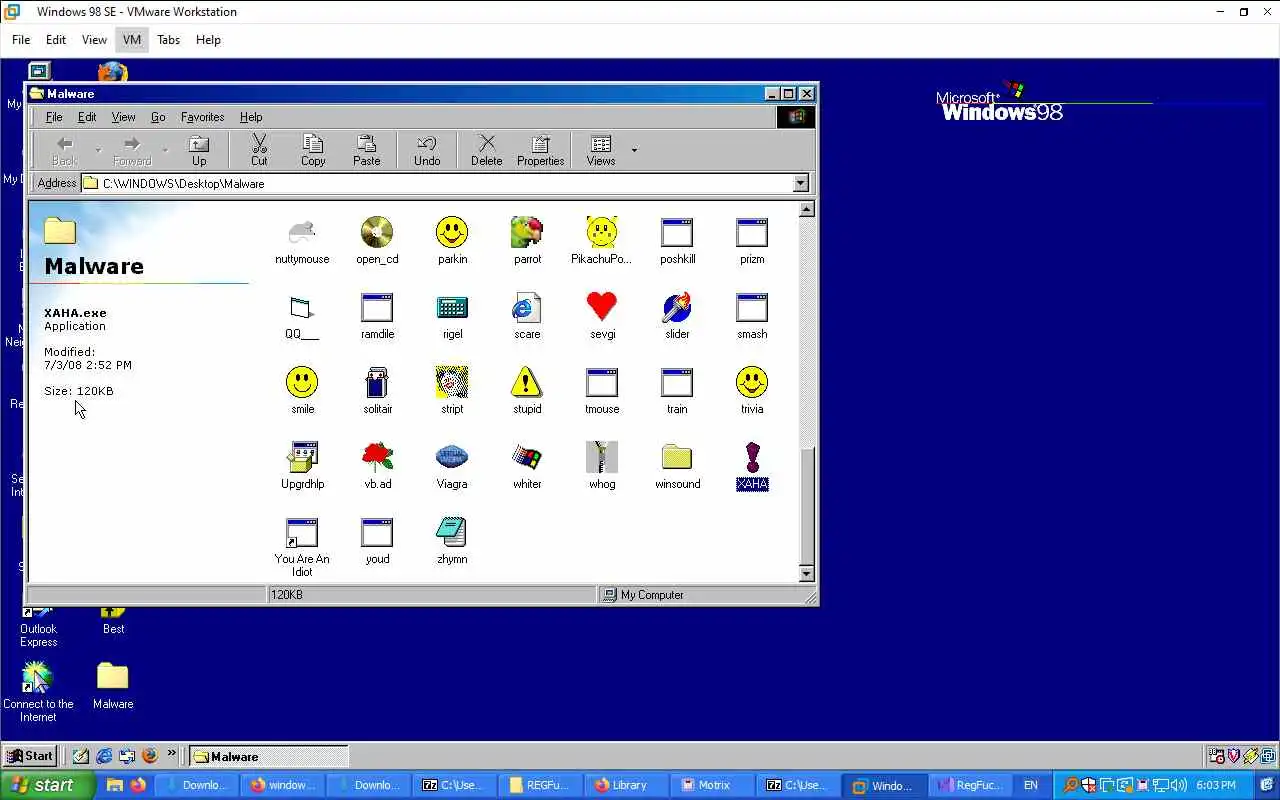Select the zhymn notepad icon

pyautogui.click(x=452, y=532)
